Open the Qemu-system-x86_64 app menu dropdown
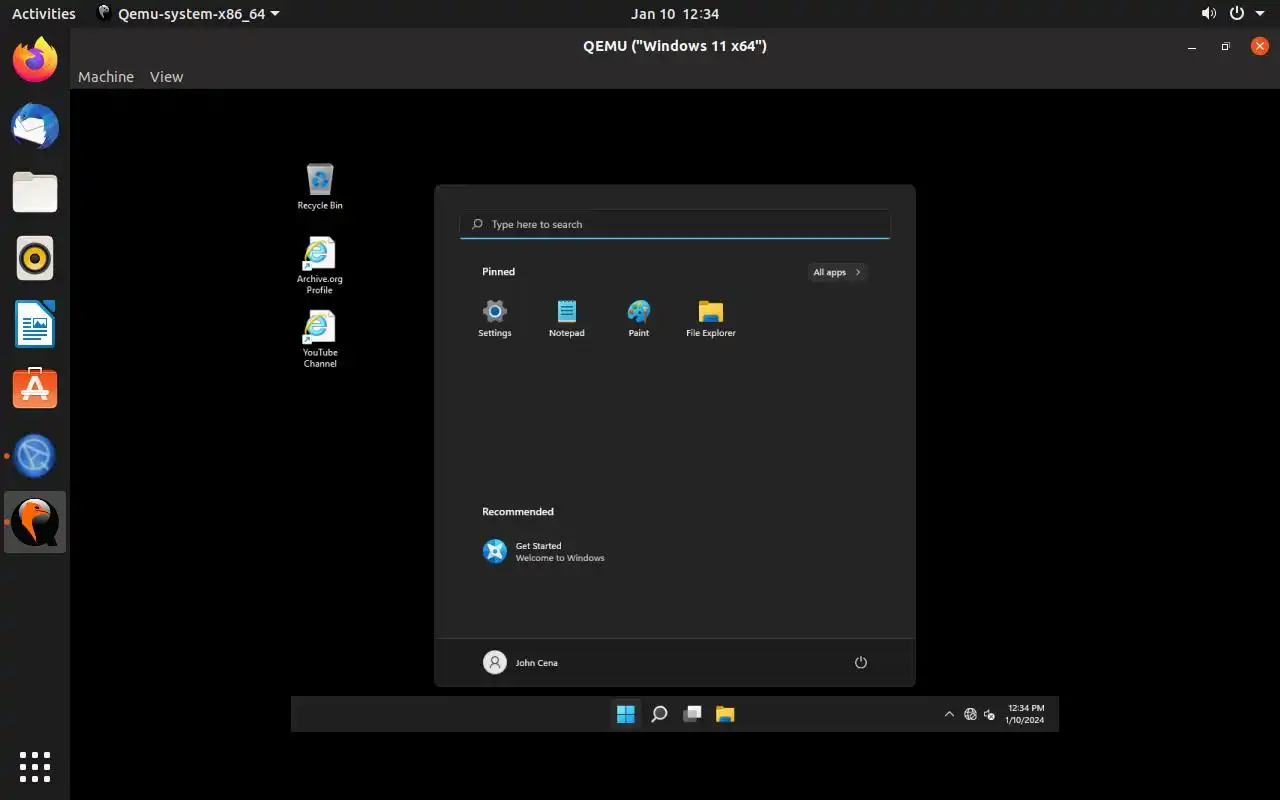This screenshot has width=1280, height=800. click(x=188, y=14)
